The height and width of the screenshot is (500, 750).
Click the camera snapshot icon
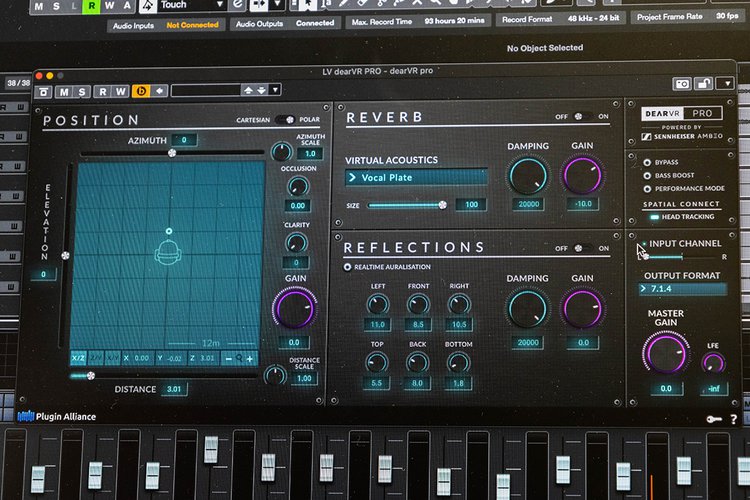coord(682,85)
